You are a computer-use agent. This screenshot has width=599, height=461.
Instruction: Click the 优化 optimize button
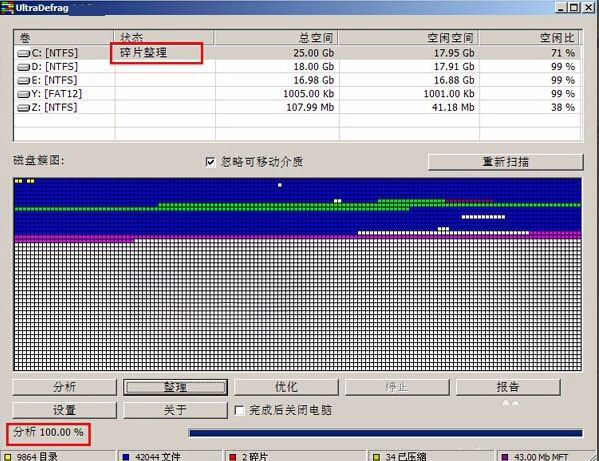tap(286, 387)
